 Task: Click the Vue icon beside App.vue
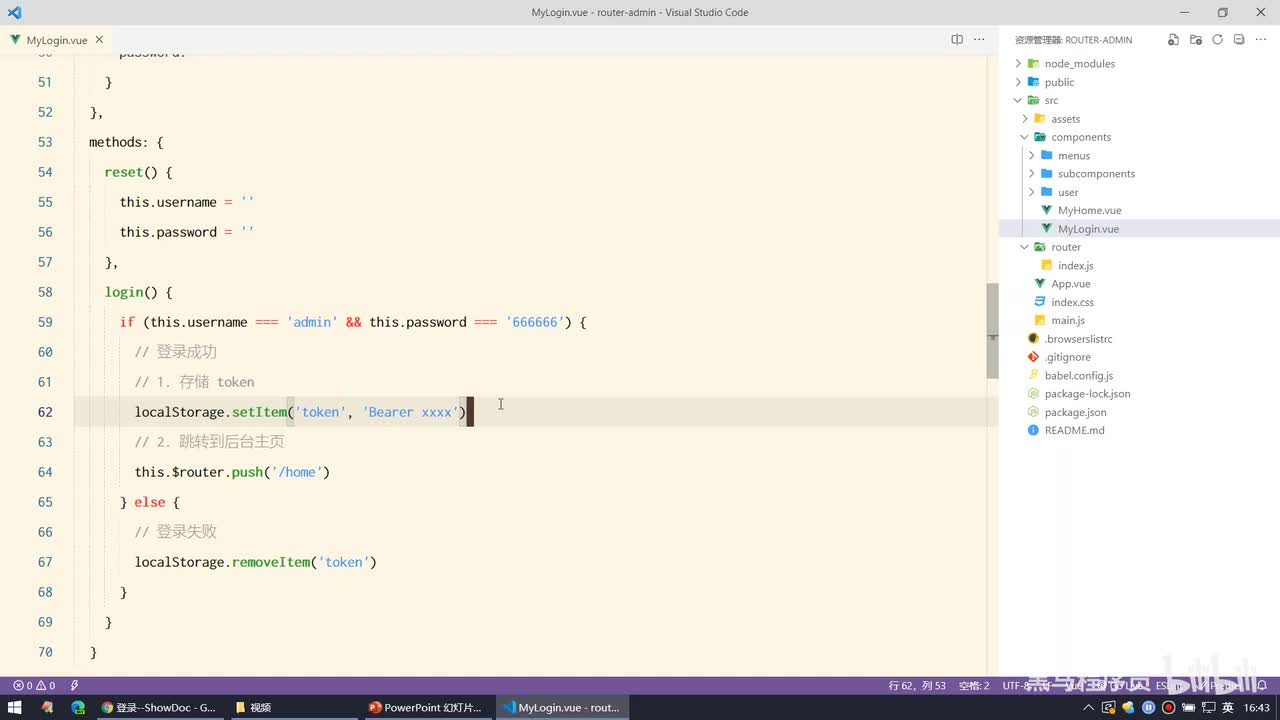click(1040, 284)
